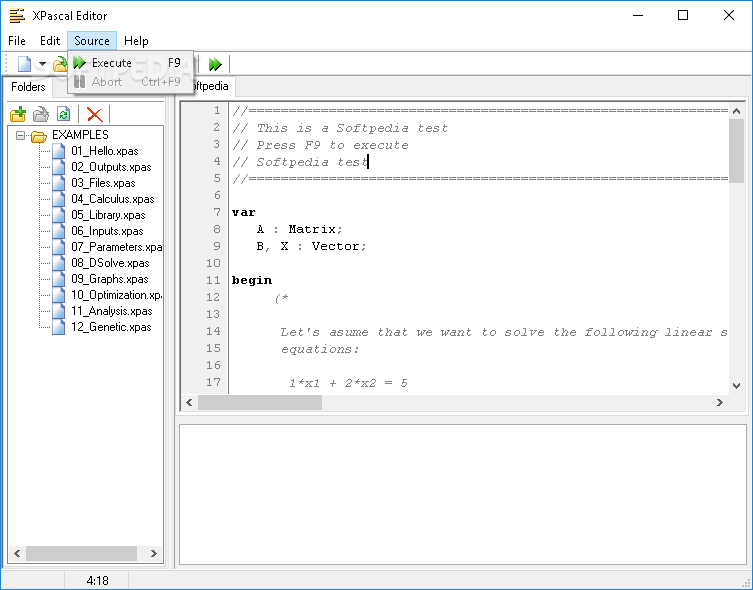
Task: Click editor horizontal scrollbar left arrow
Action: (189, 402)
